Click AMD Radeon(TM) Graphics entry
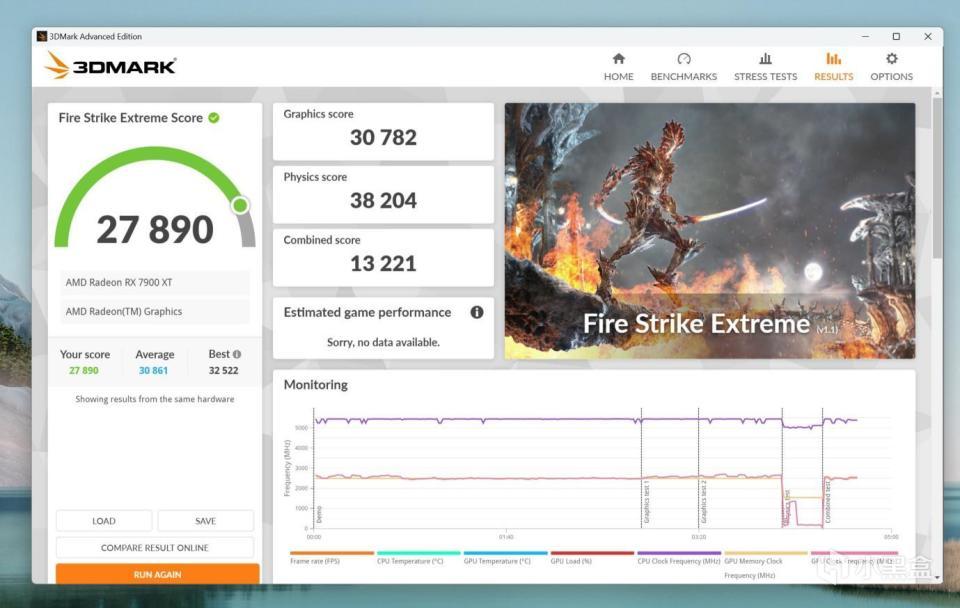Screen dimensions: 960x608 [155, 312]
